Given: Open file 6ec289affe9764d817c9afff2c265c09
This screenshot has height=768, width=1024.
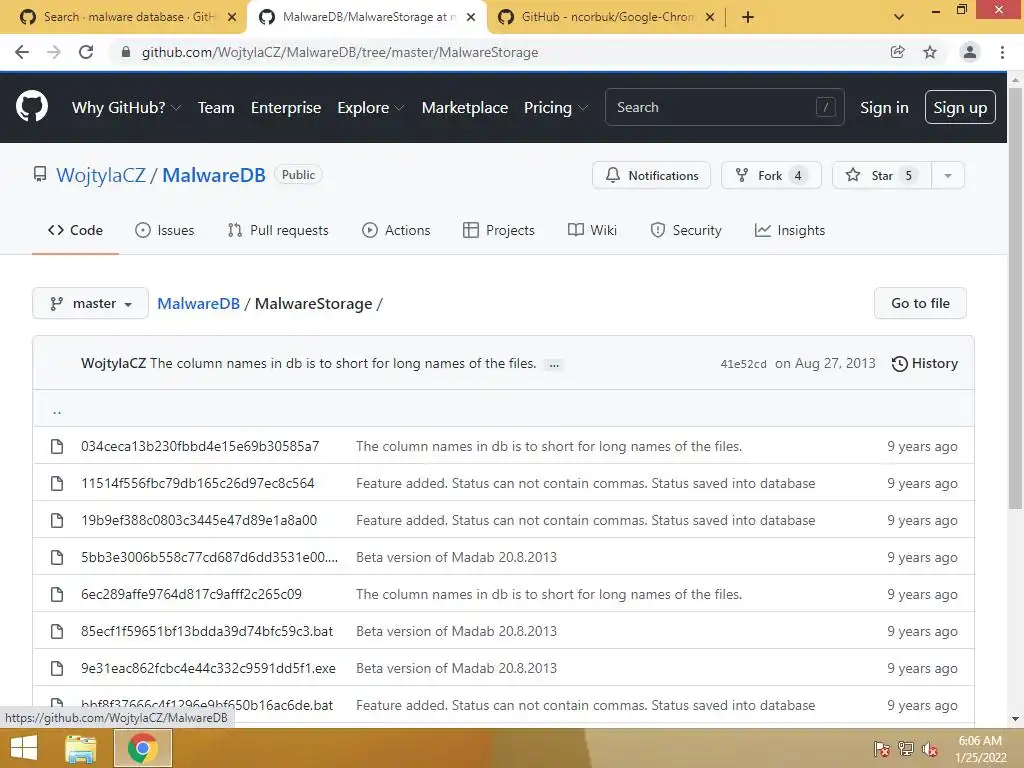Looking at the screenshot, I should click(191, 594).
